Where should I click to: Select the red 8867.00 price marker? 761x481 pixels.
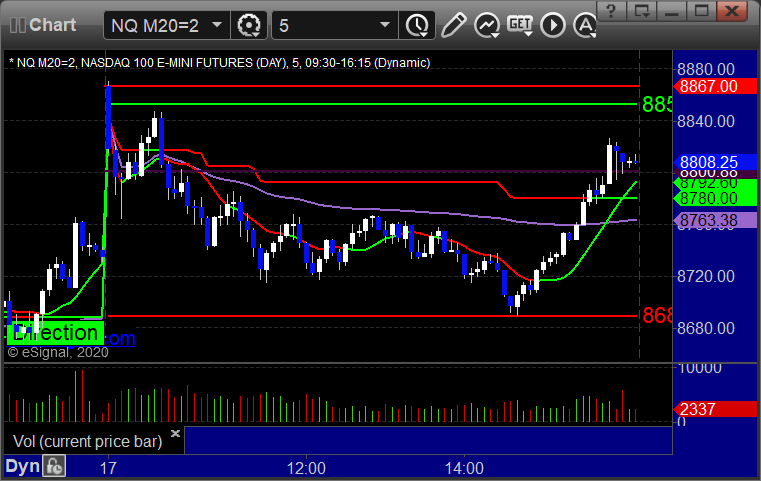click(715, 86)
